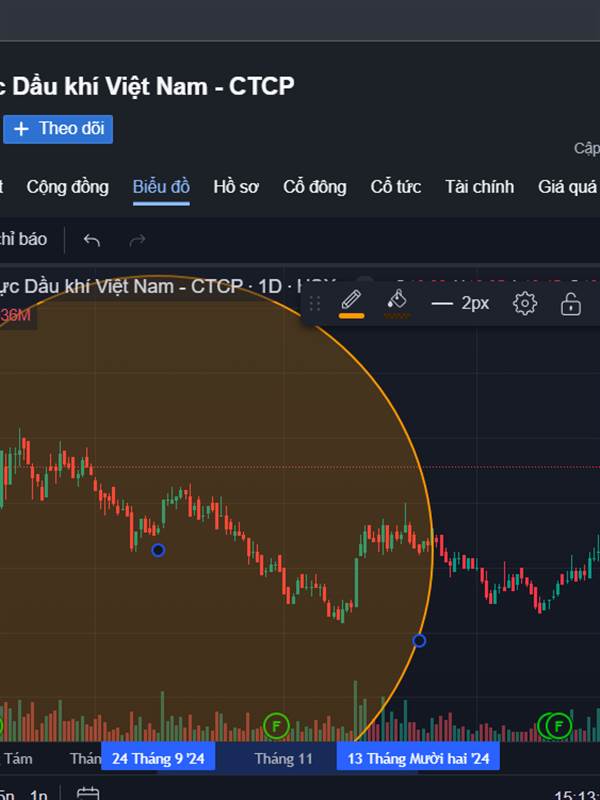Select the circle's center anchor point
The width and height of the screenshot is (600, 800).
coord(158,550)
